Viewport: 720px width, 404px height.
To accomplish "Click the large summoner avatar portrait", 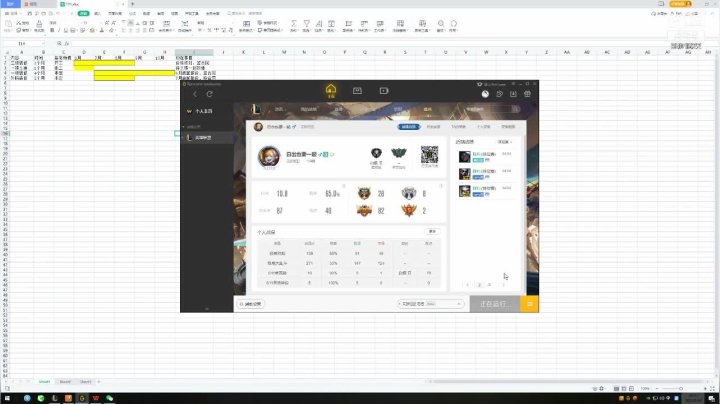I will pos(269,157).
